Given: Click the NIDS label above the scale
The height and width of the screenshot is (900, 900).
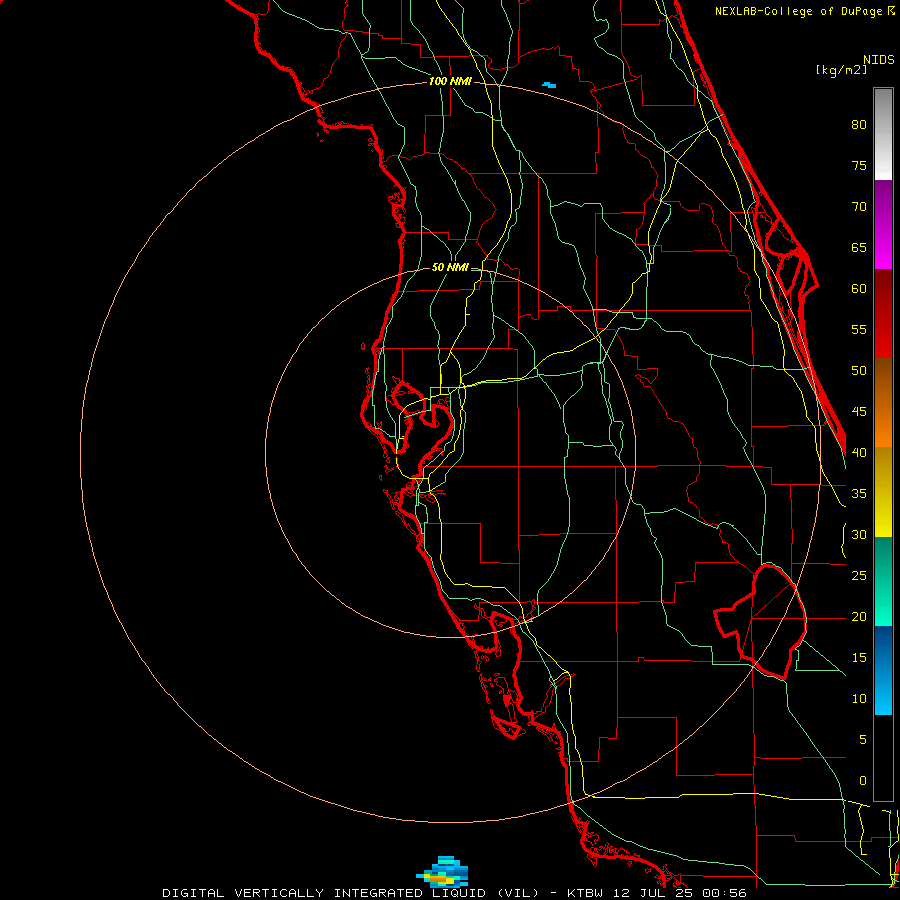Looking at the screenshot, I should [878, 60].
